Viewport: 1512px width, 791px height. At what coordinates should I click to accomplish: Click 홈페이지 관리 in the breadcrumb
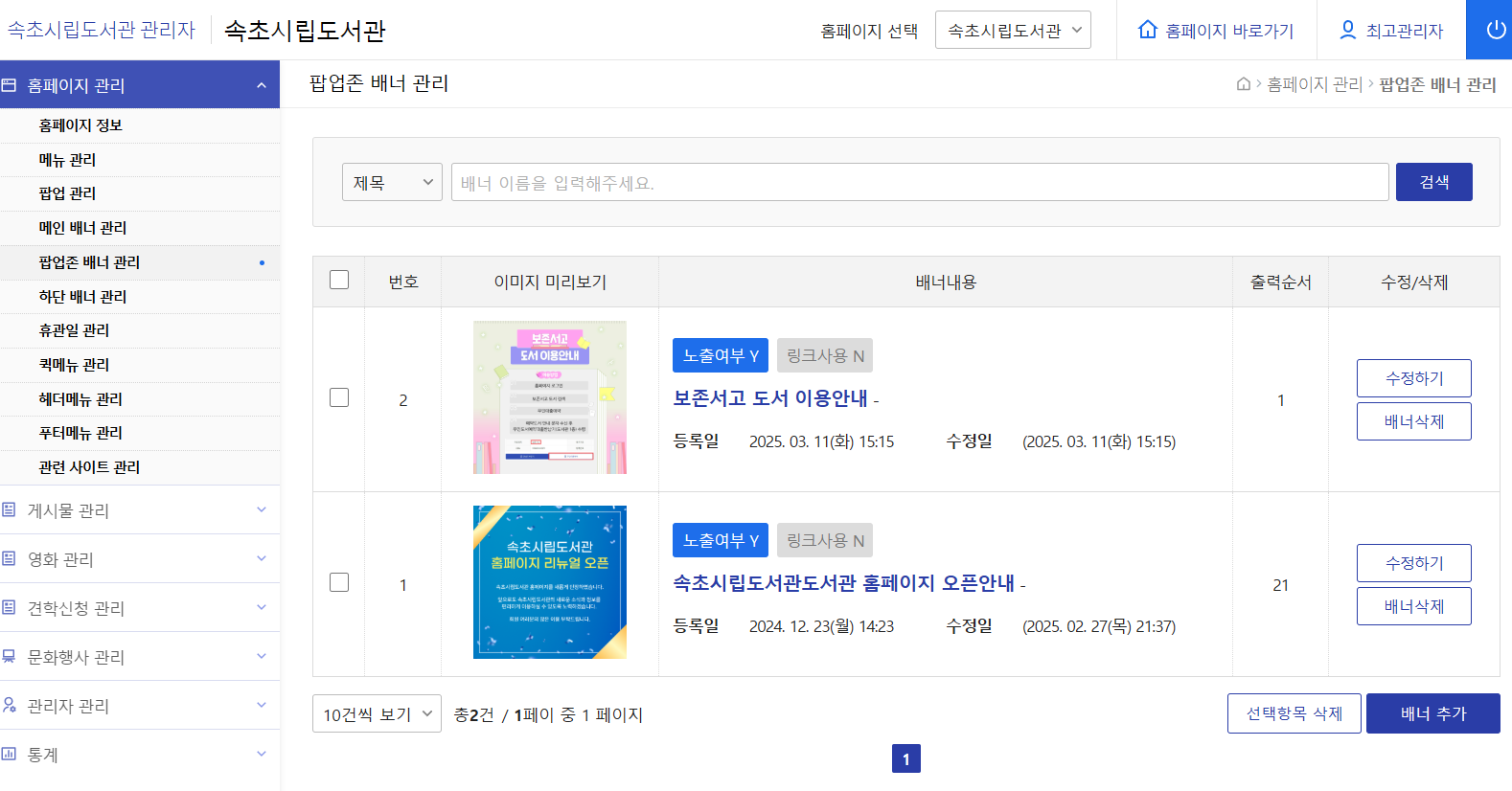pos(1314,84)
